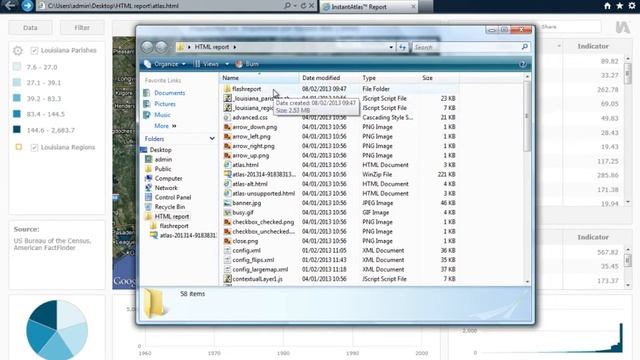Select close.png file row
The width and height of the screenshot is (640, 360).
340,241
